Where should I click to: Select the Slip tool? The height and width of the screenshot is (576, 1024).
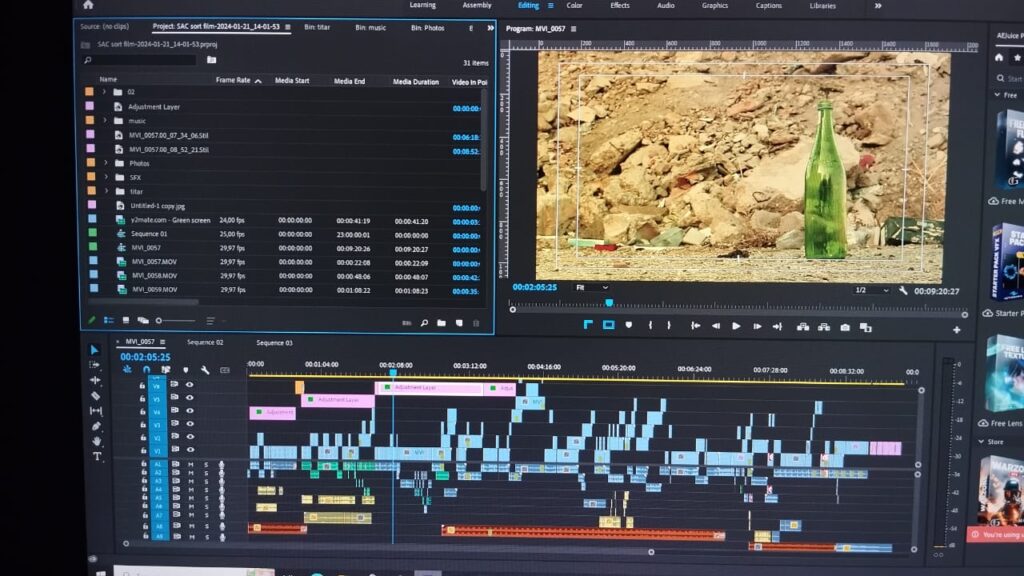(96, 411)
